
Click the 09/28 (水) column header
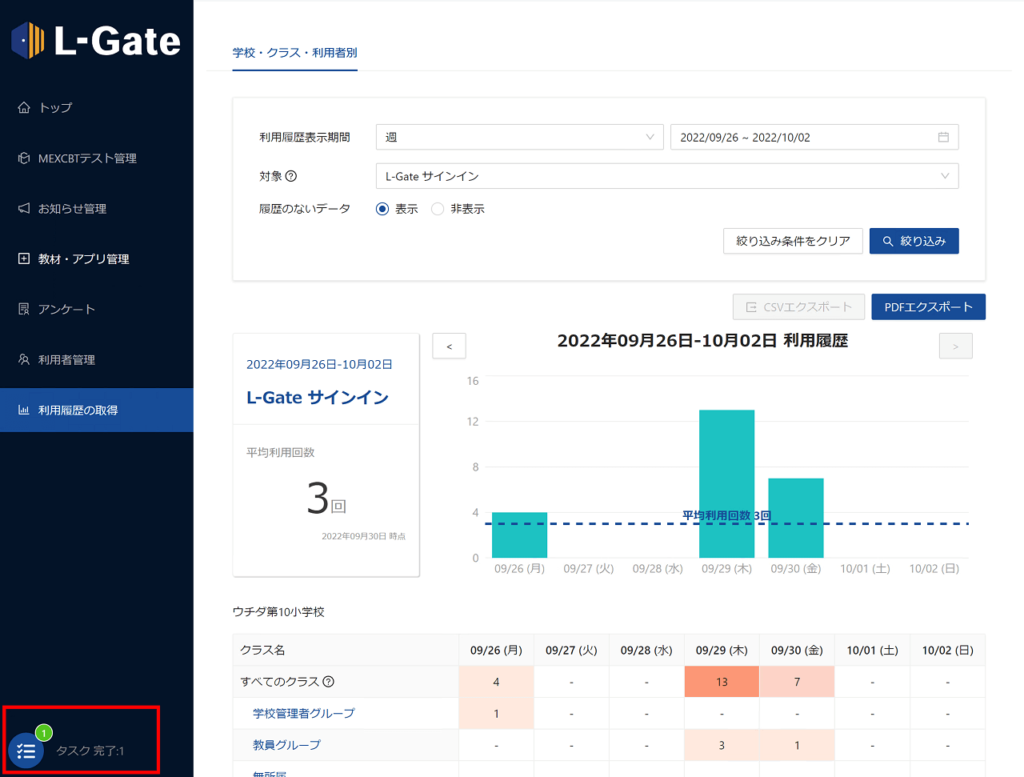647,650
